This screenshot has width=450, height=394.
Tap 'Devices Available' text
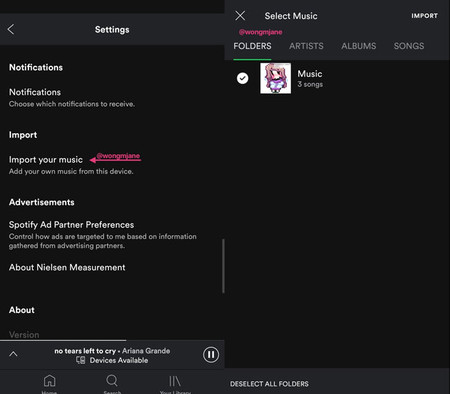point(119,360)
